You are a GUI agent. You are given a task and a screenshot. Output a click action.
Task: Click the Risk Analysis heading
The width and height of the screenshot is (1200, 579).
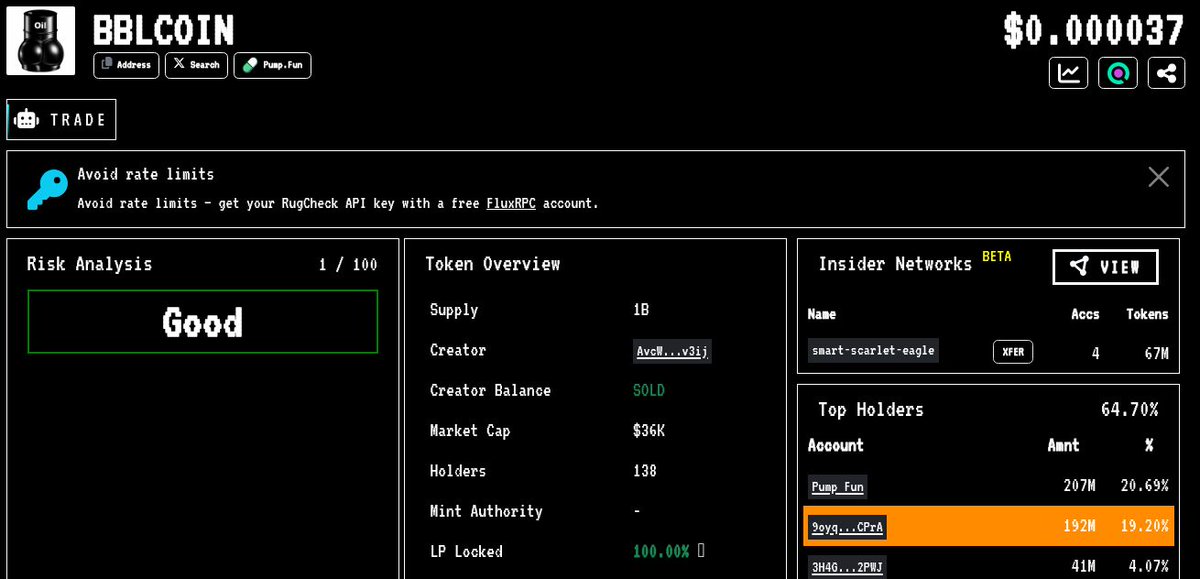pos(89,264)
